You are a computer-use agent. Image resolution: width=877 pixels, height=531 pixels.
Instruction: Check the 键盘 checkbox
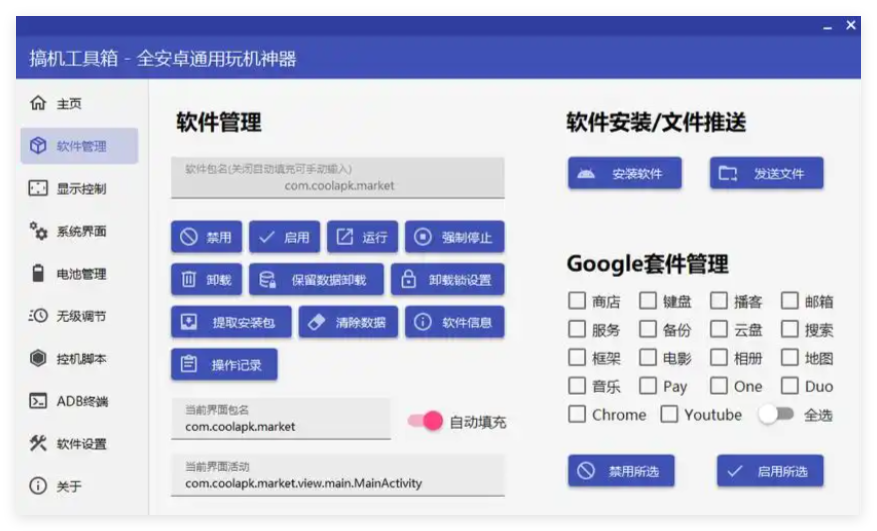pos(648,301)
